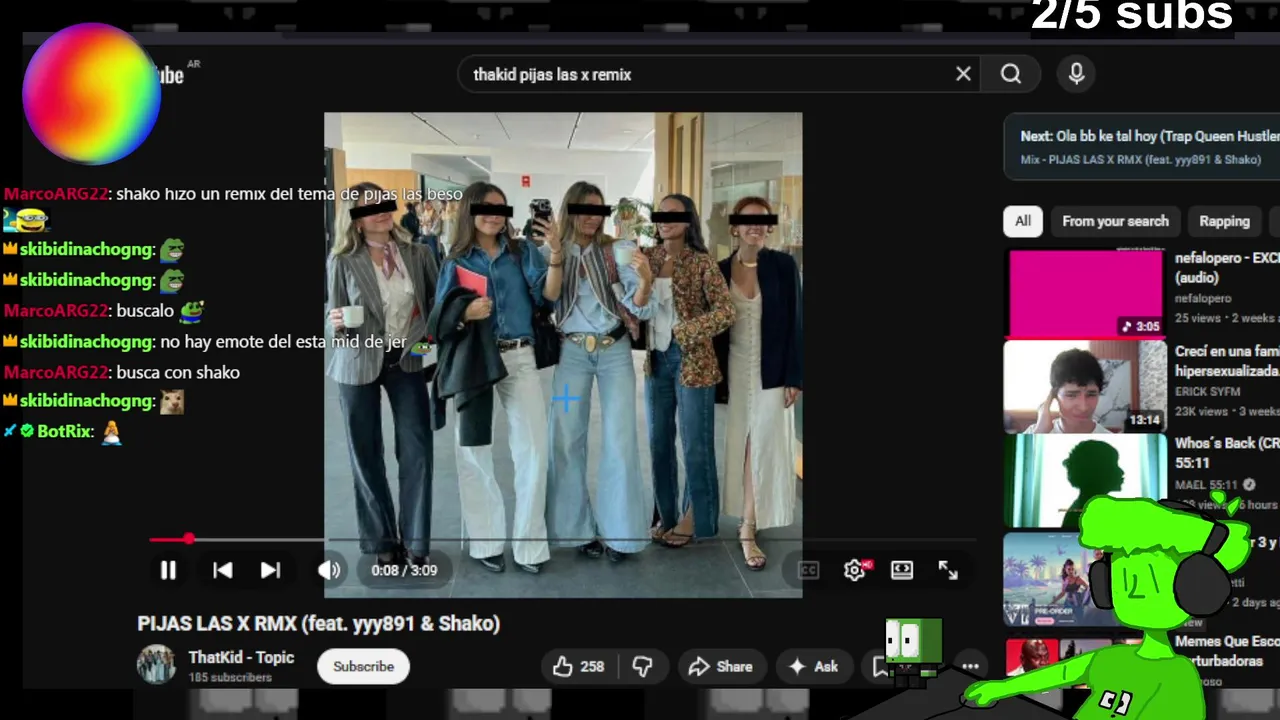Screen dimensions: 1280x720
Task: Start voice search with microphone
Action: click(1076, 74)
